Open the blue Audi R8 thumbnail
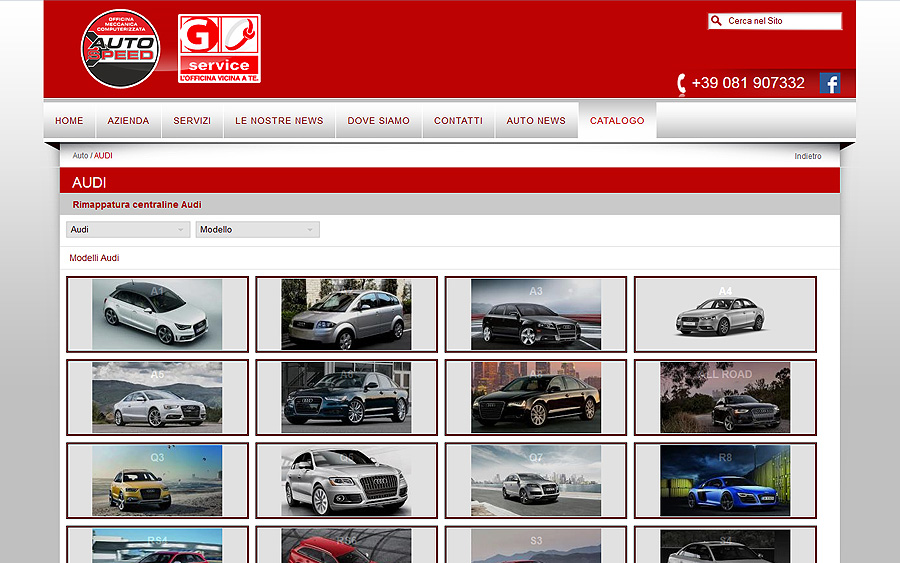The height and width of the screenshot is (563, 900). coord(726,481)
